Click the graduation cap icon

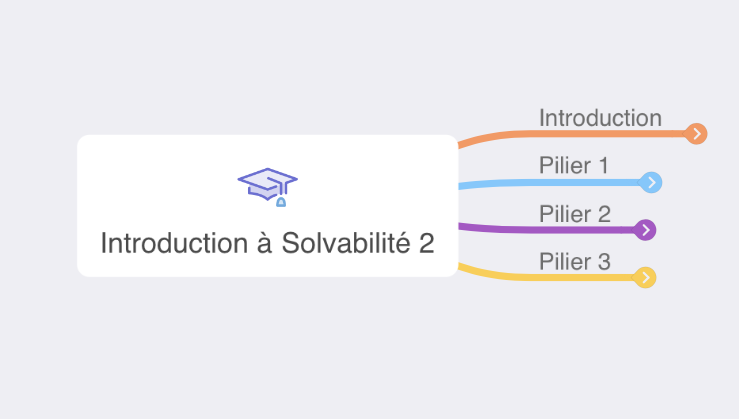268,186
